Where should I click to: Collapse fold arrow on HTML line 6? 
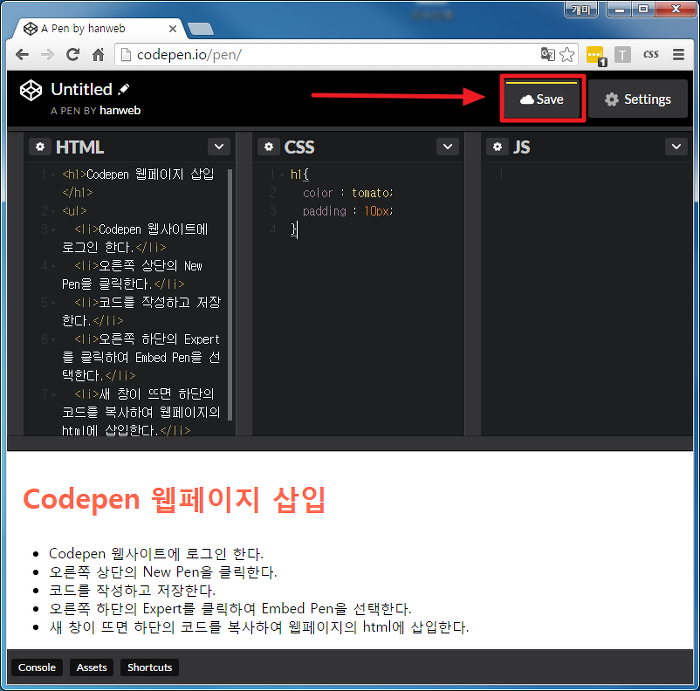click(x=54, y=340)
